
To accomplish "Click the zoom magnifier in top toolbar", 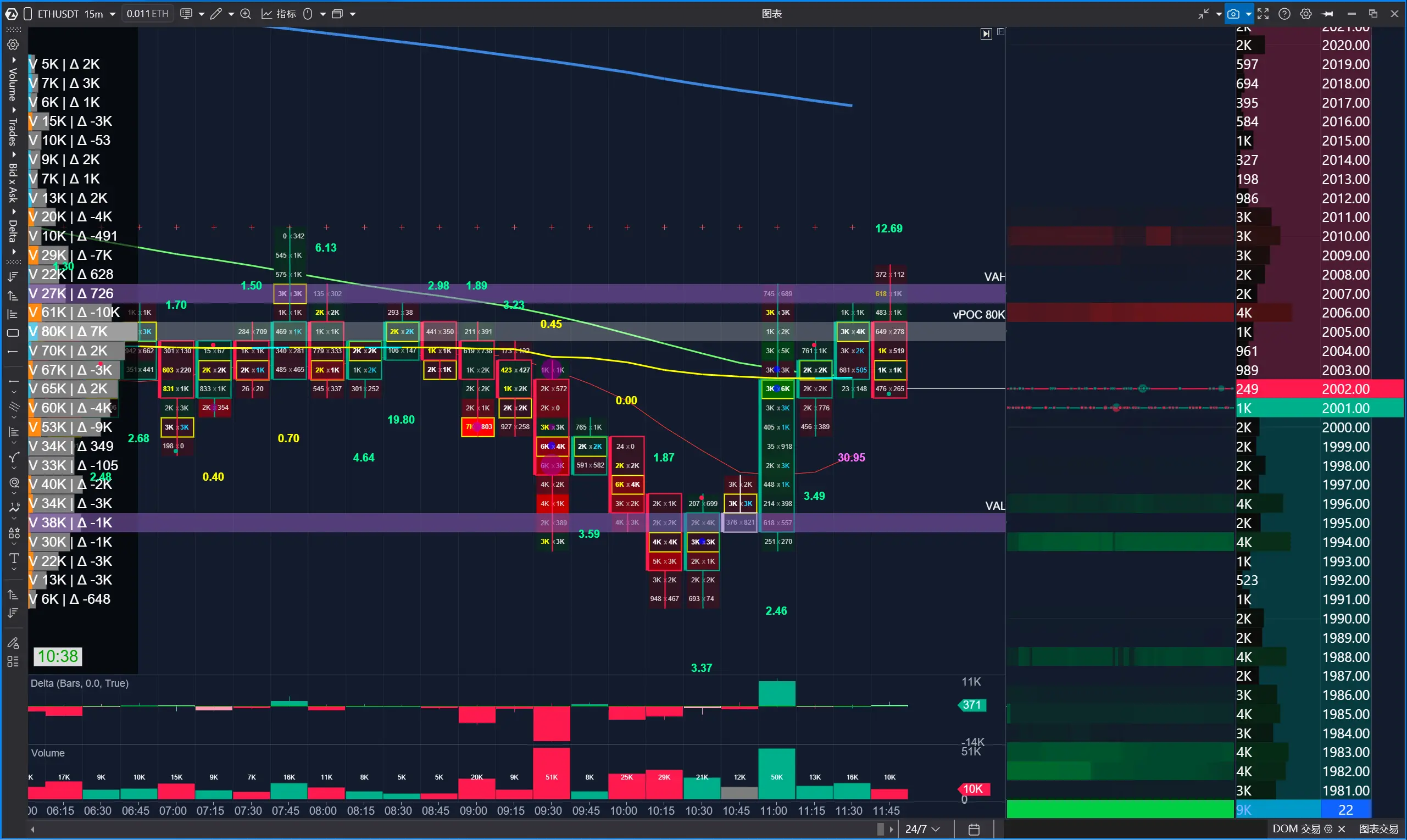I will point(246,14).
